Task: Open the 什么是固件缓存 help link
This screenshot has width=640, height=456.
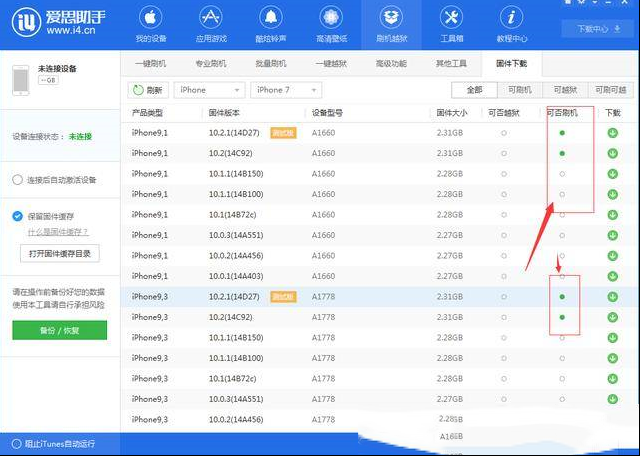Action: coord(58,232)
